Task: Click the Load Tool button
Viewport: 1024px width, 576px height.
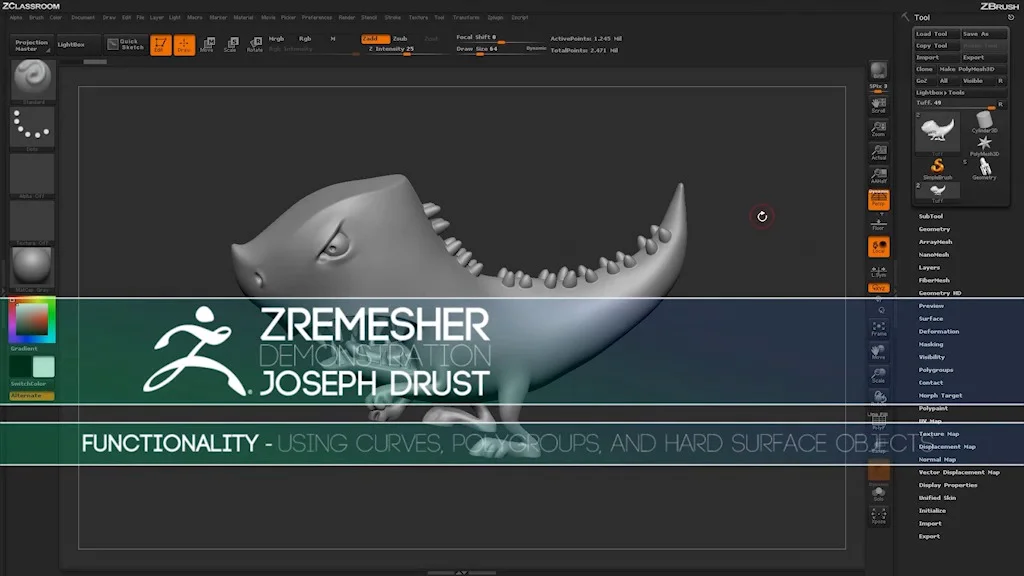Action: [936, 34]
